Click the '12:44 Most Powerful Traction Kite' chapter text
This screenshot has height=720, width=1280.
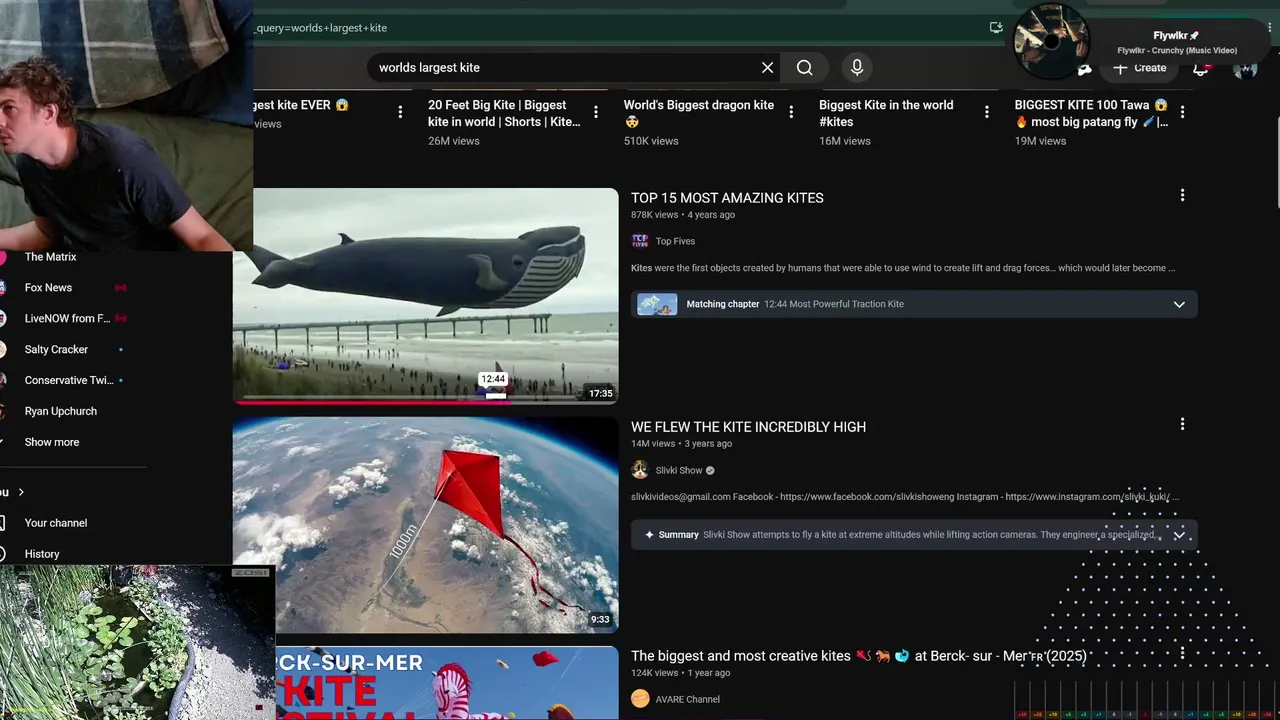click(x=834, y=304)
